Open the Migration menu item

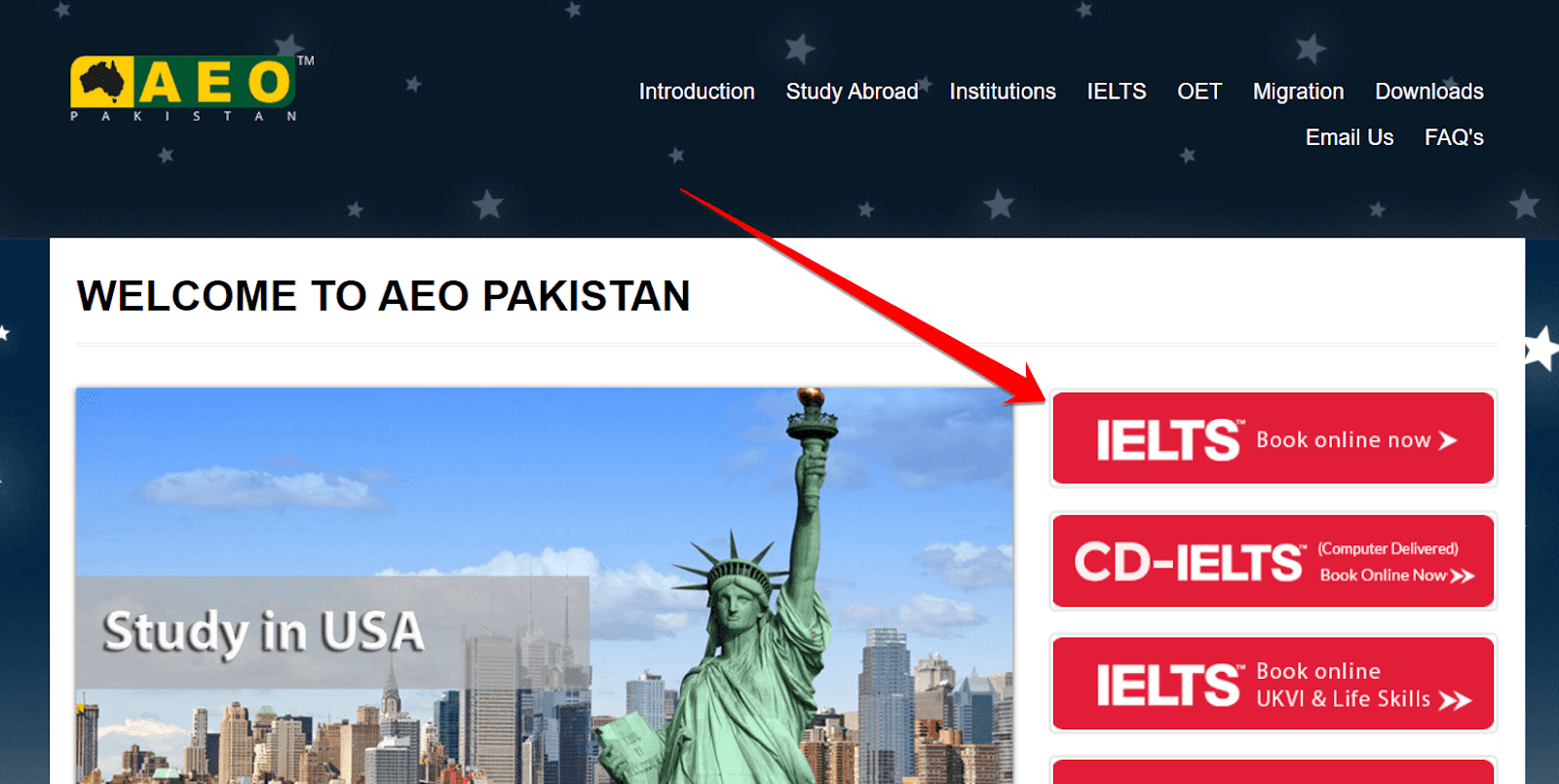pyautogui.click(x=1298, y=92)
